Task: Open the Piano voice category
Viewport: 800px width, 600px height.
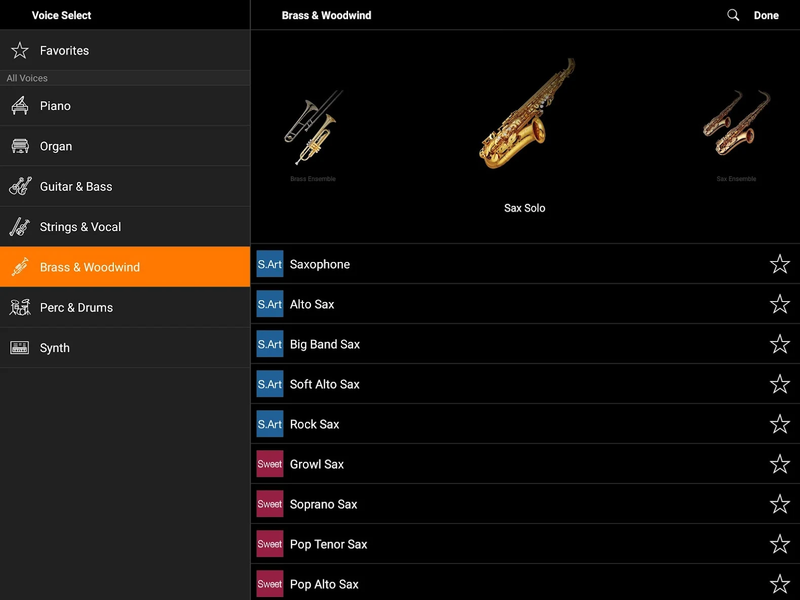Action: (x=55, y=106)
